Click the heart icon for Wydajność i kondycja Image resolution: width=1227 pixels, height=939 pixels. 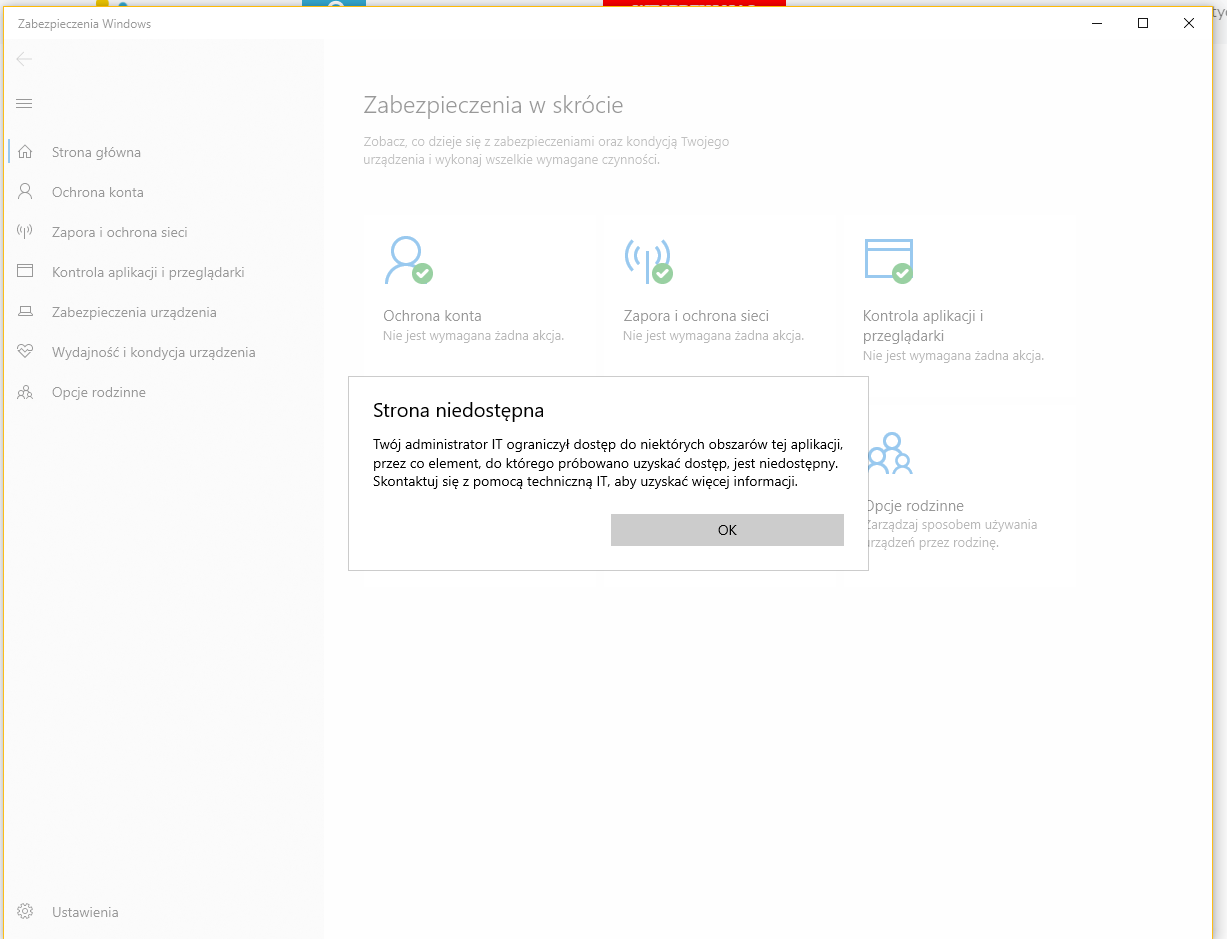click(x=25, y=352)
